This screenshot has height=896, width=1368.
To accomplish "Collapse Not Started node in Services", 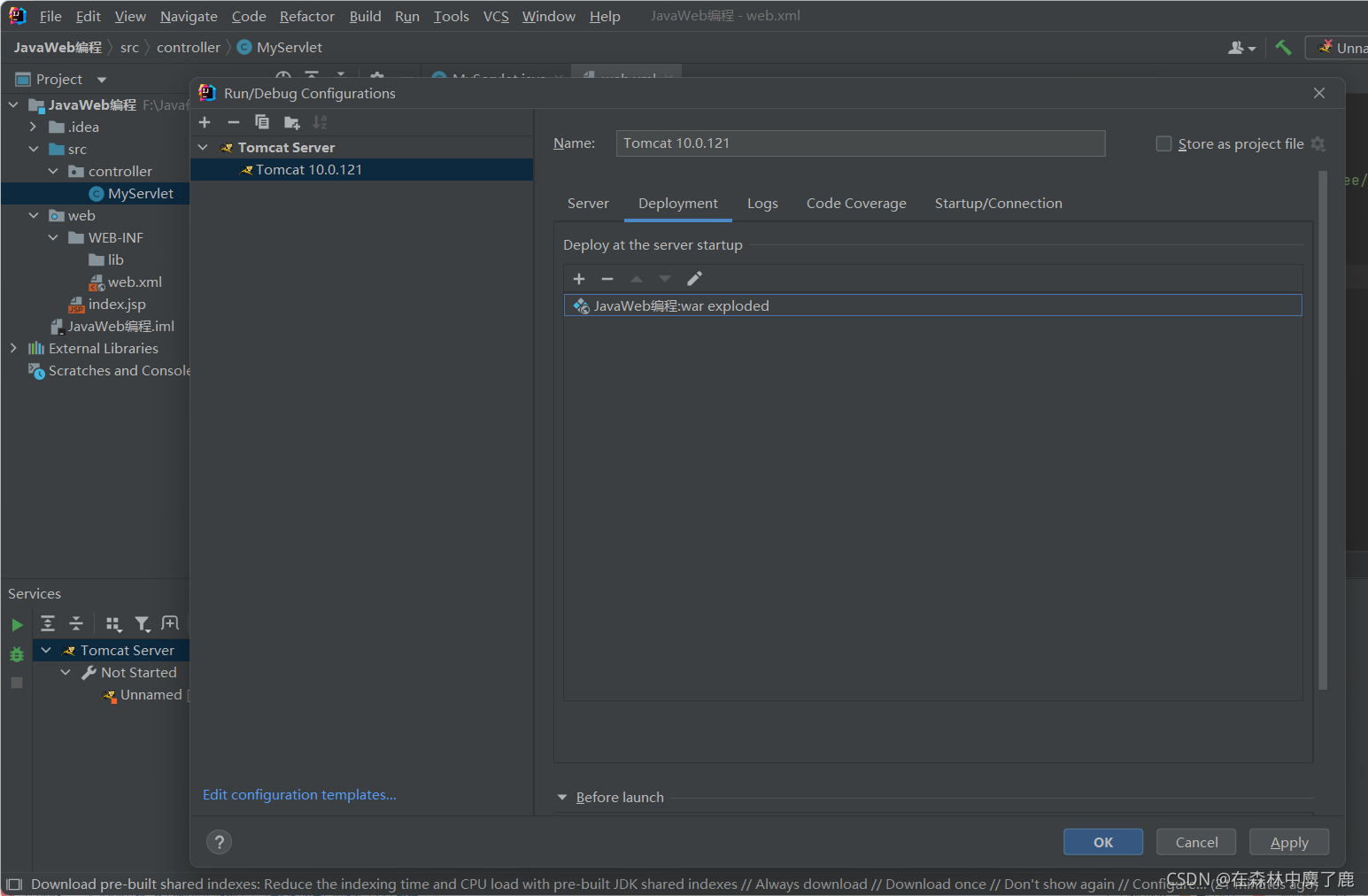I will (66, 672).
